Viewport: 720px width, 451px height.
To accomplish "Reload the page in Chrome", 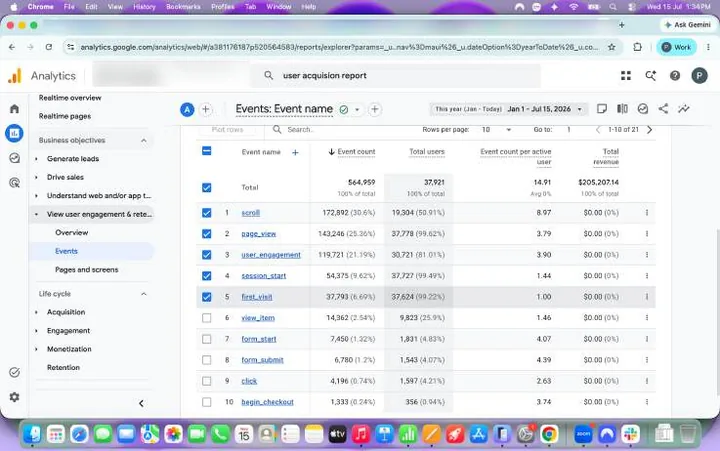I will pos(49,47).
